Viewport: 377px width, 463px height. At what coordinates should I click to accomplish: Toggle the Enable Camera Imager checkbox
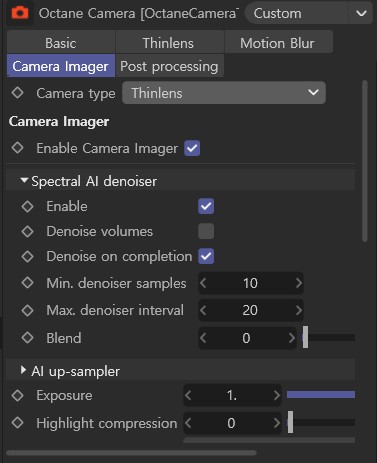click(192, 148)
